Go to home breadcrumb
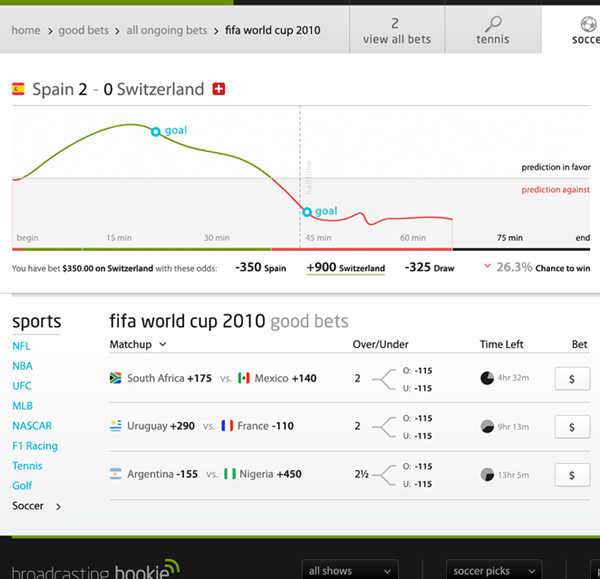600x579 pixels. pos(26,30)
